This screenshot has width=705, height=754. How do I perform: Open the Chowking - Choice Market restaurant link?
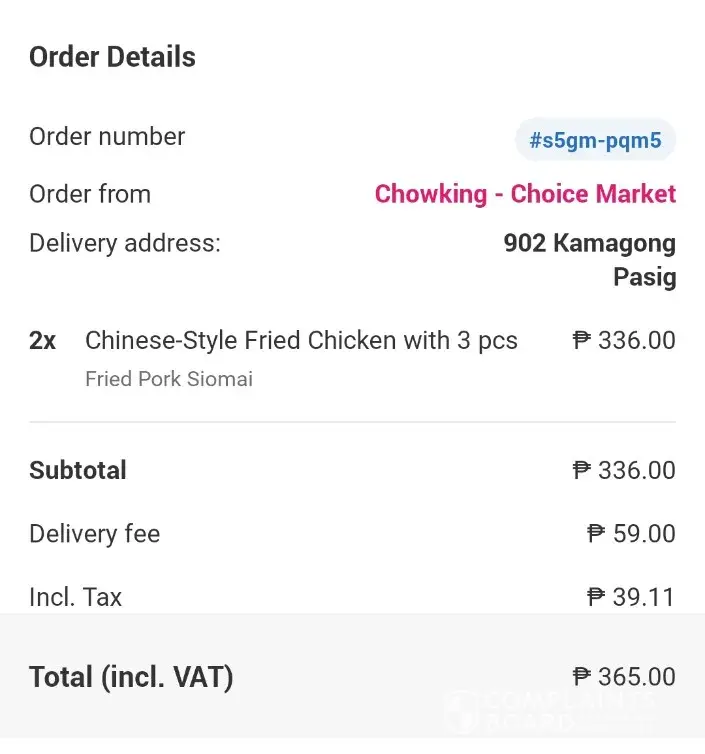click(525, 194)
